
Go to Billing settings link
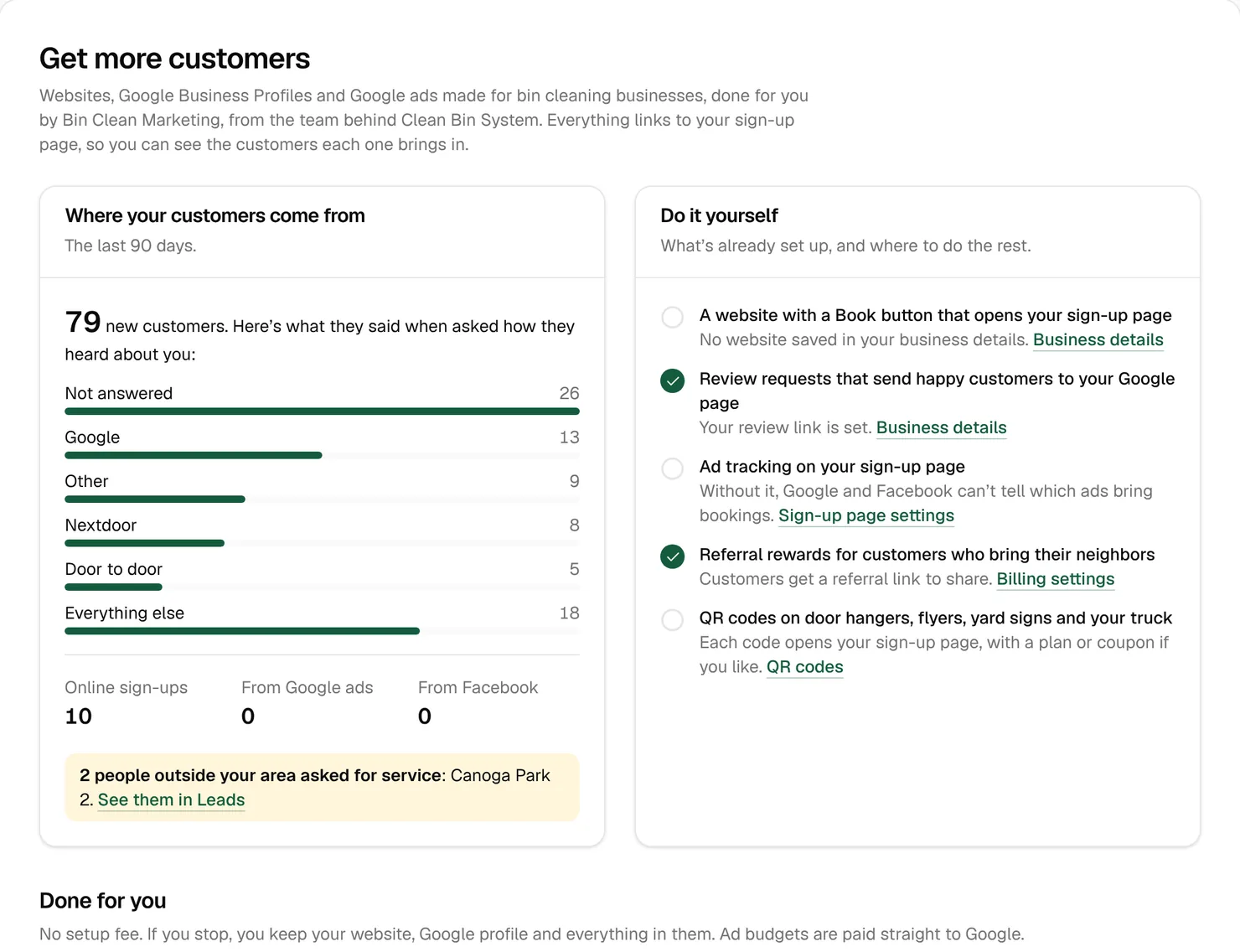point(1055,579)
